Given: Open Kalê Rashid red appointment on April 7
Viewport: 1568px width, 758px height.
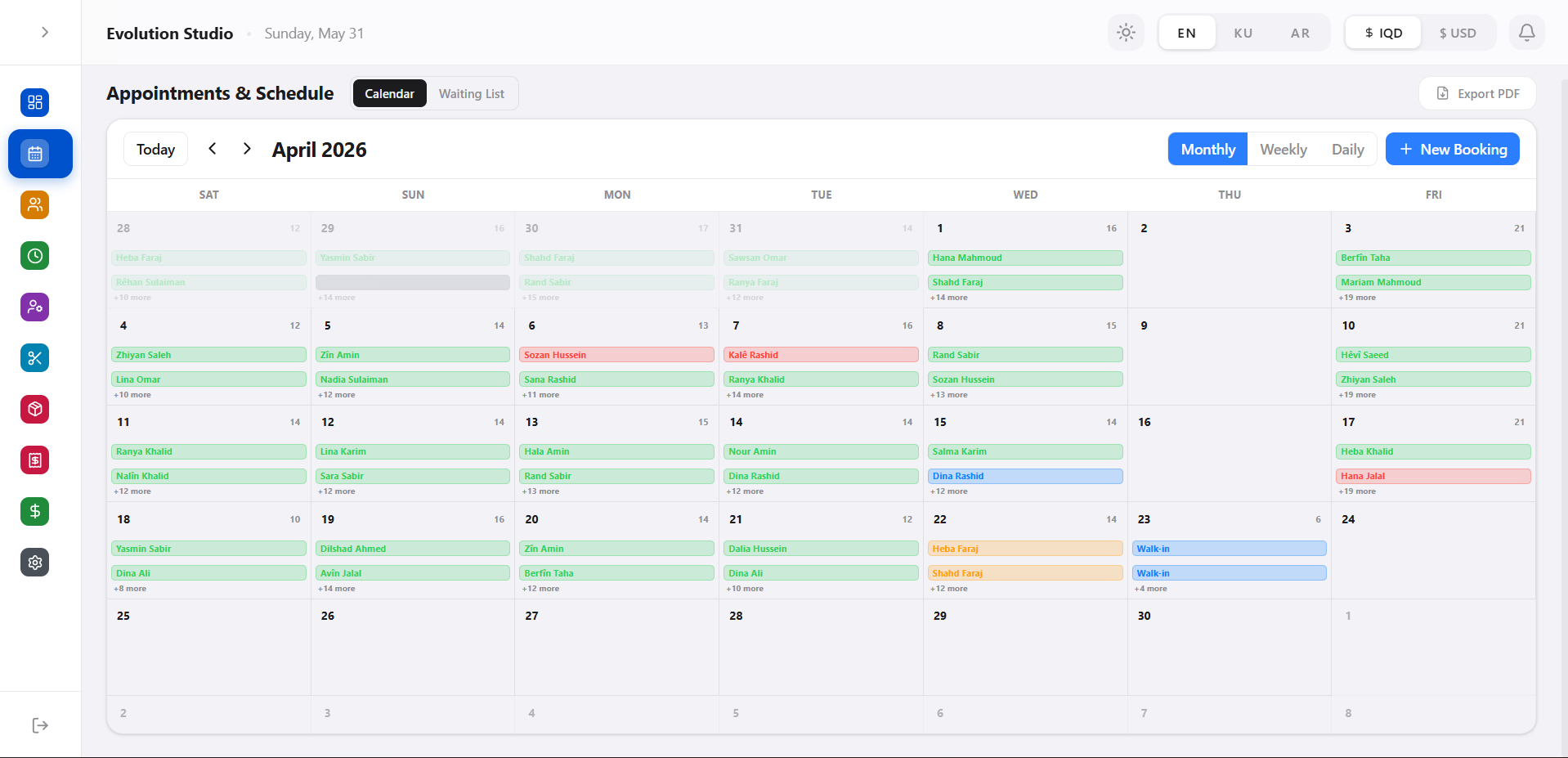Looking at the screenshot, I should [x=821, y=355].
